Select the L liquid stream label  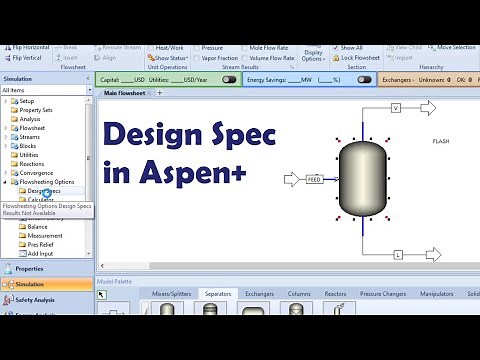398,255
